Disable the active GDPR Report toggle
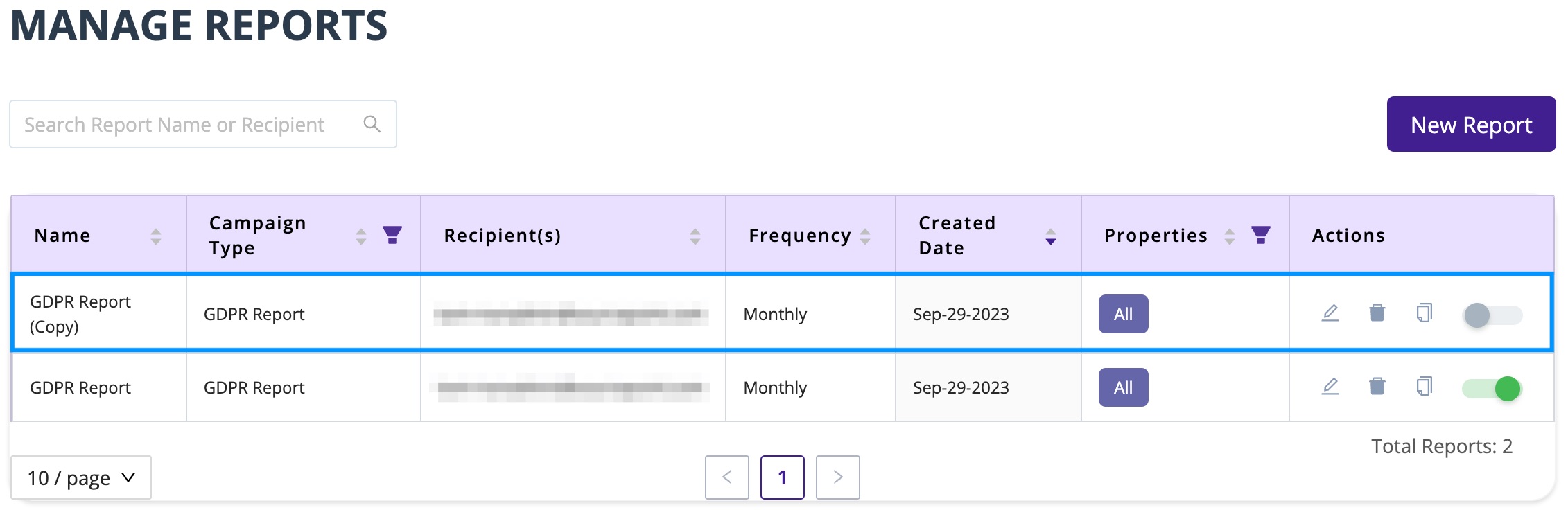 coord(1492,388)
